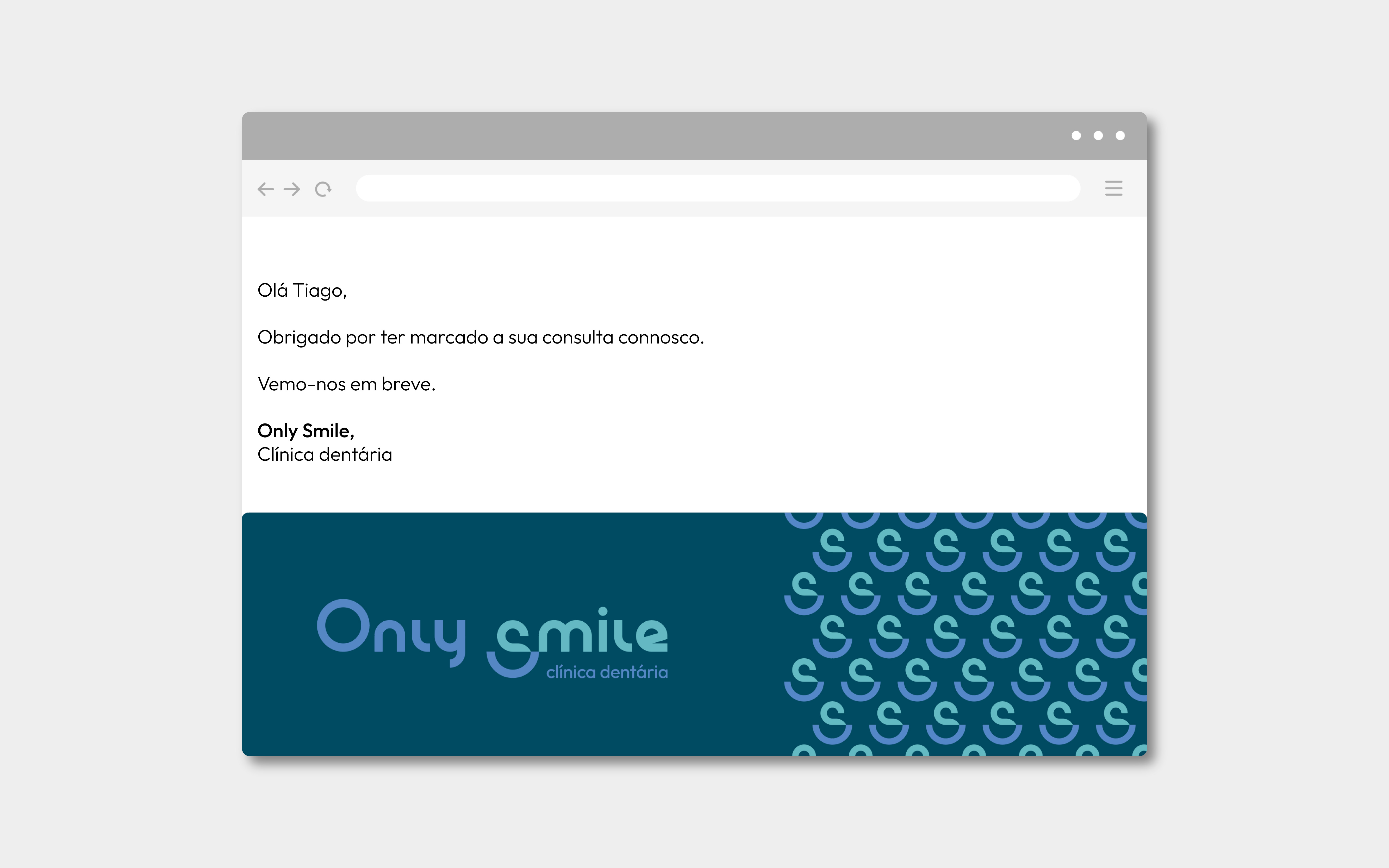Click the 'Vemo-nos em breve.' line
Screen dimensions: 1389x868
[x=346, y=384]
